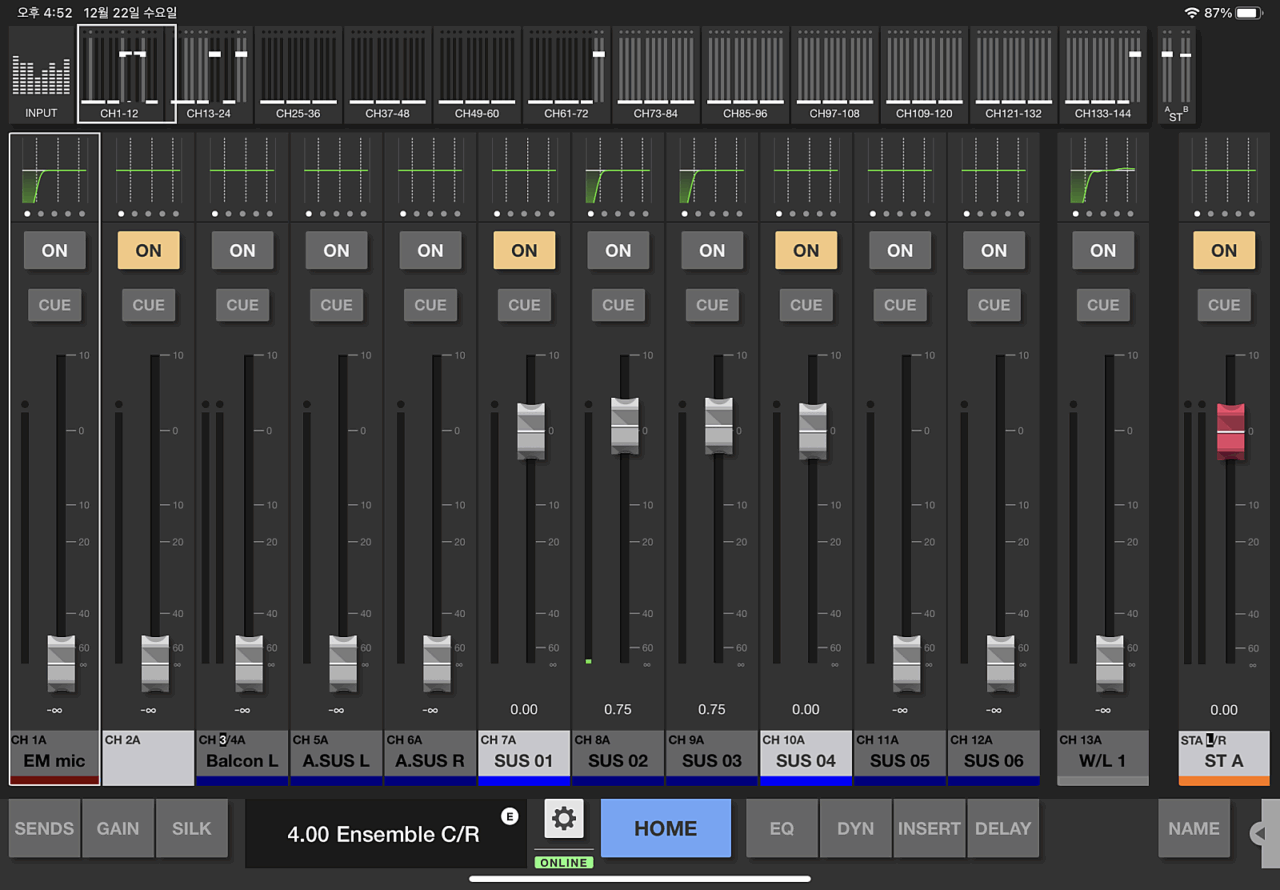This screenshot has width=1280, height=890.
Task: Toggle ON for A.SUS L channel
Action: [337, 251]
